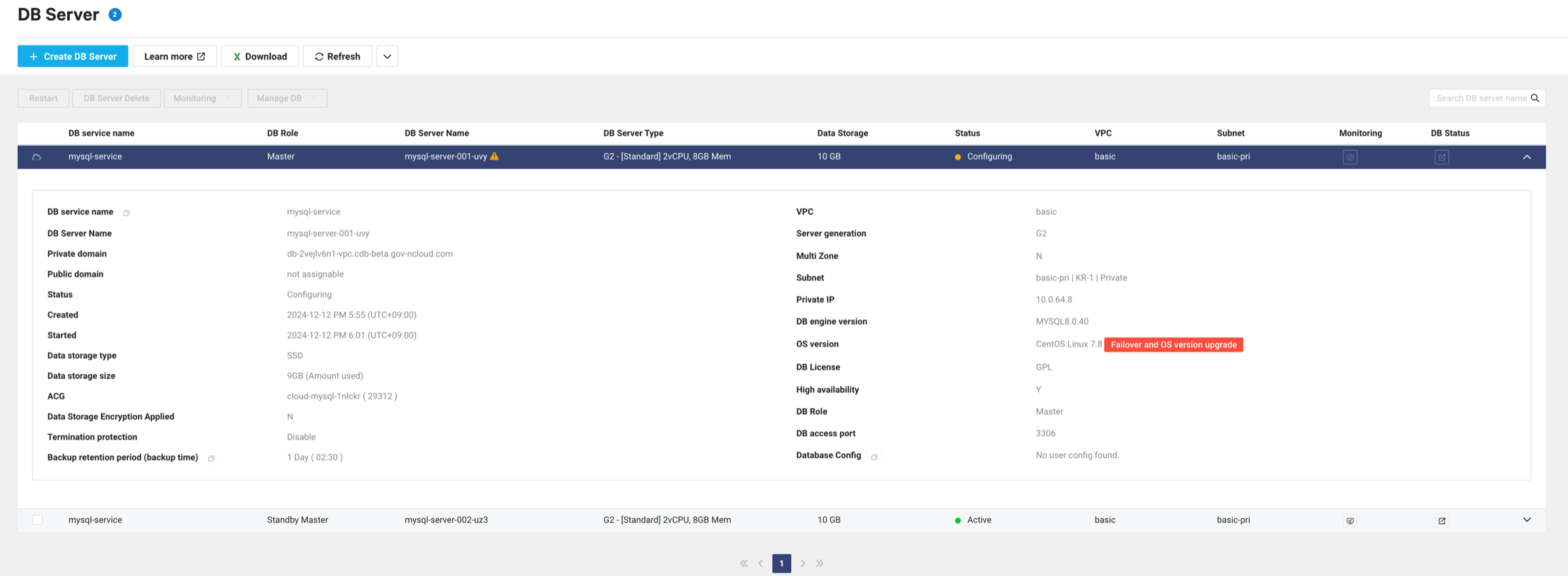
Task: Open dropdown arrow next to Refresh
Action: point(387,56)
